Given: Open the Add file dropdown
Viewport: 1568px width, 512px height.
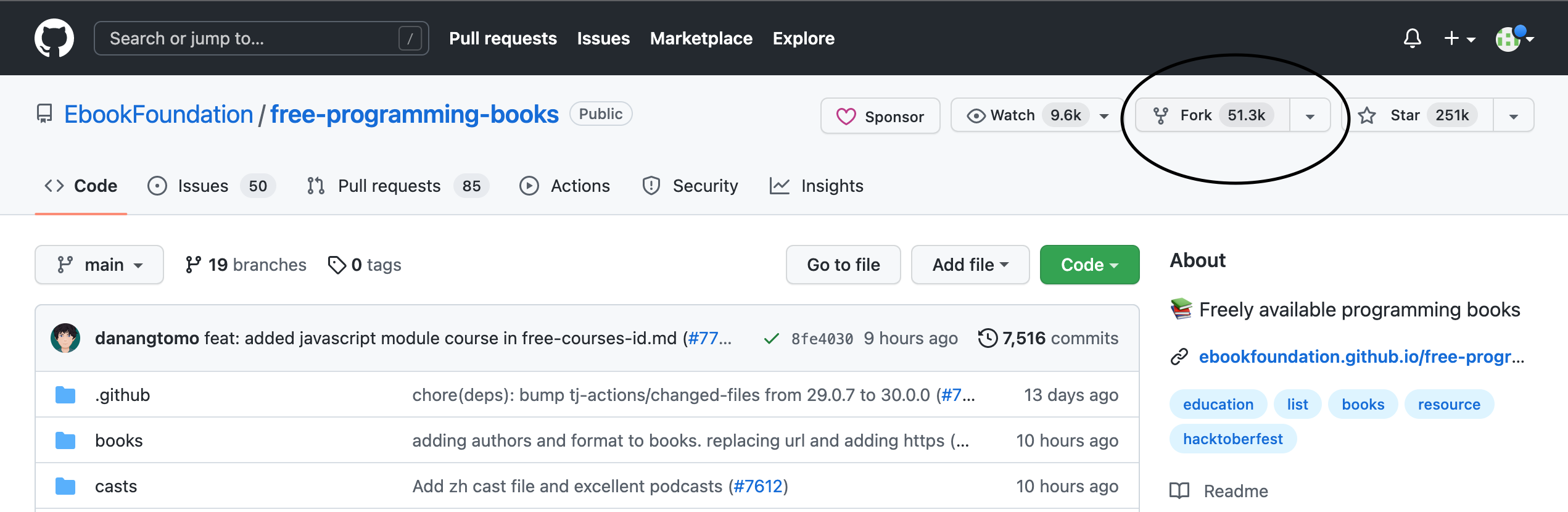Looking at the screenshot, I should click(970, 265).
